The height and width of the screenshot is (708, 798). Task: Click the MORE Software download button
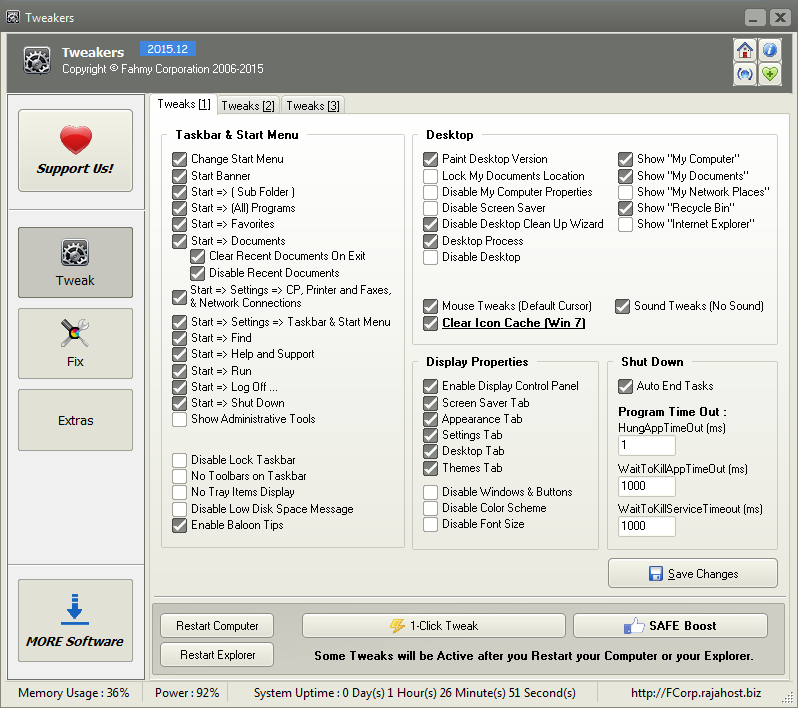(75, 620)
